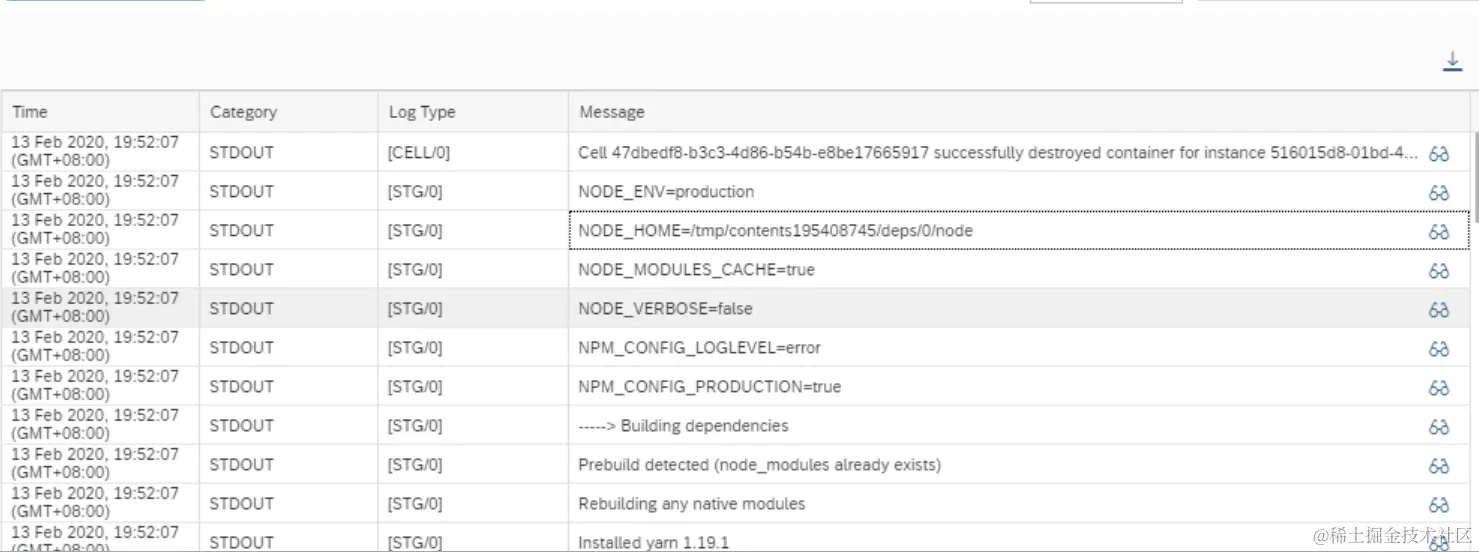Sort by the Time column header
The image size is (1479, 552).
click(x=30, y=112)
